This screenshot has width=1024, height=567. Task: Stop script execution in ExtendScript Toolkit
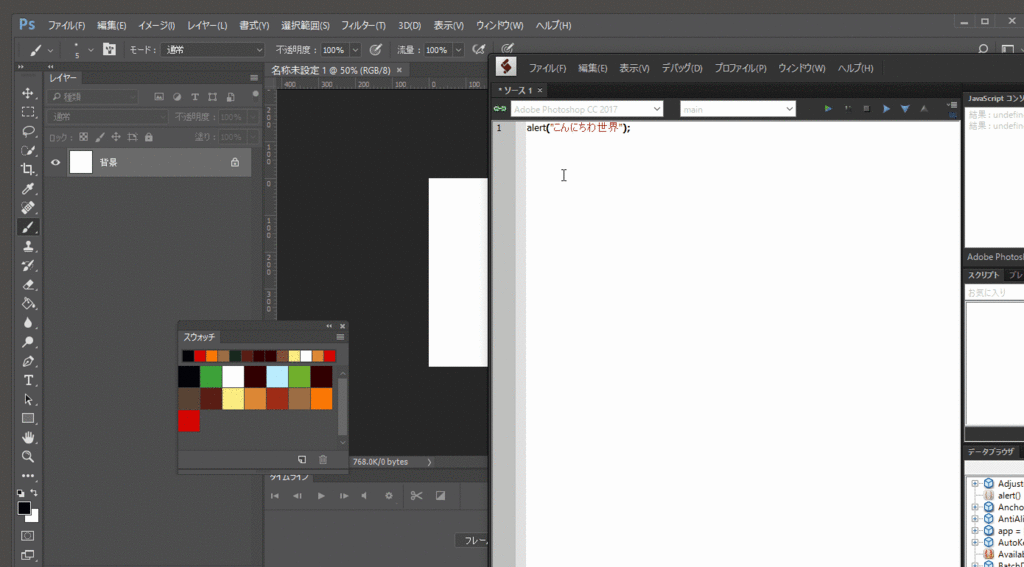pyautogui.click(x=867, y=109)
